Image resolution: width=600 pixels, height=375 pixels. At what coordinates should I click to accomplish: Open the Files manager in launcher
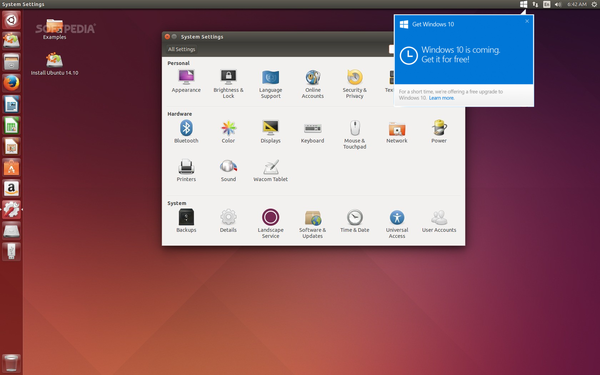point(11,62)
